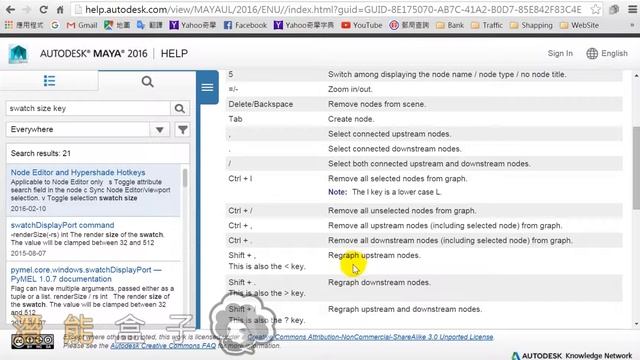Image resolution: width=640 pixels, height=360 pixels.
Task: Click 'Select connected upstream nodes.' text
Action: click(389, 134)
